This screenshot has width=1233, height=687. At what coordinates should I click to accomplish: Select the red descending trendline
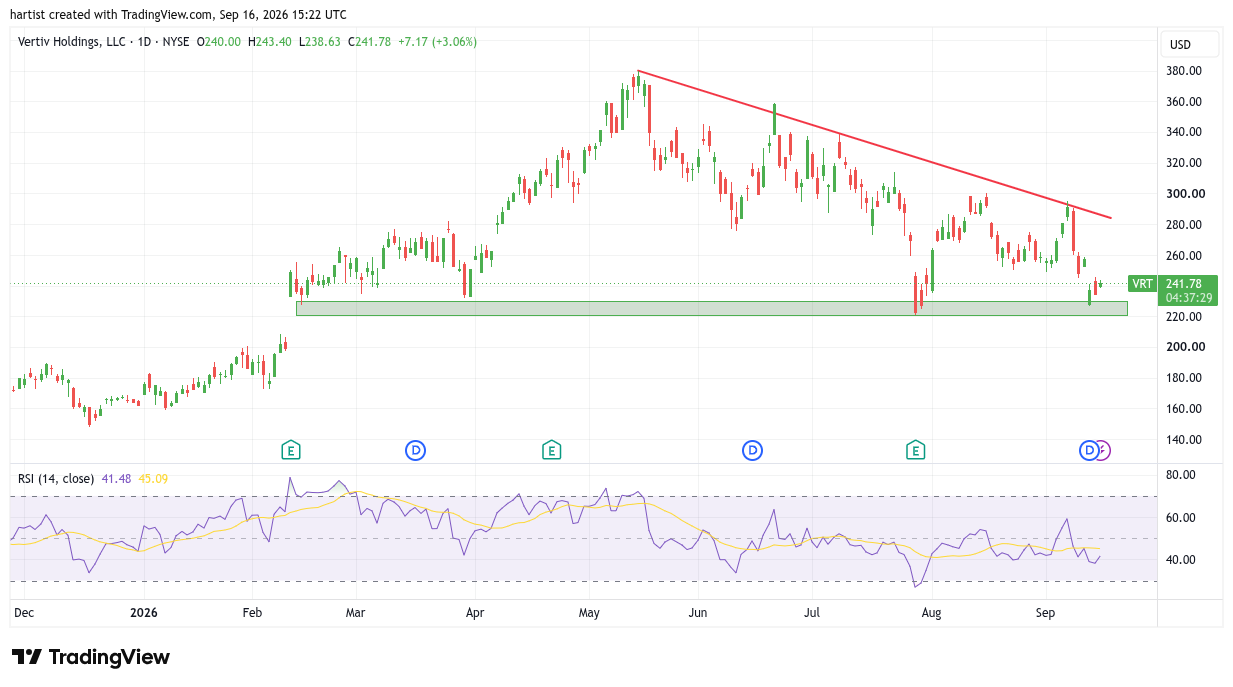click(x=874, y=144)
